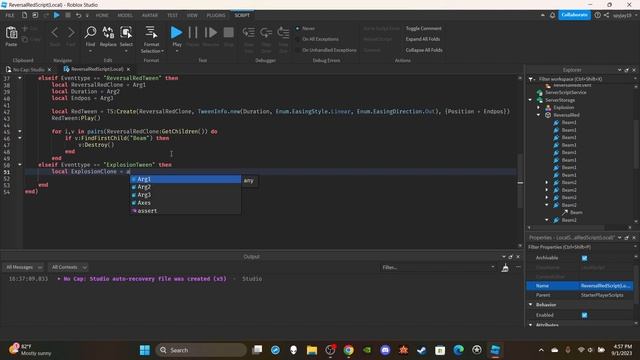Click the Beam child item icon in Explorer
The height and width of the screenshot is (360, 640).
[x=565, y=212]
